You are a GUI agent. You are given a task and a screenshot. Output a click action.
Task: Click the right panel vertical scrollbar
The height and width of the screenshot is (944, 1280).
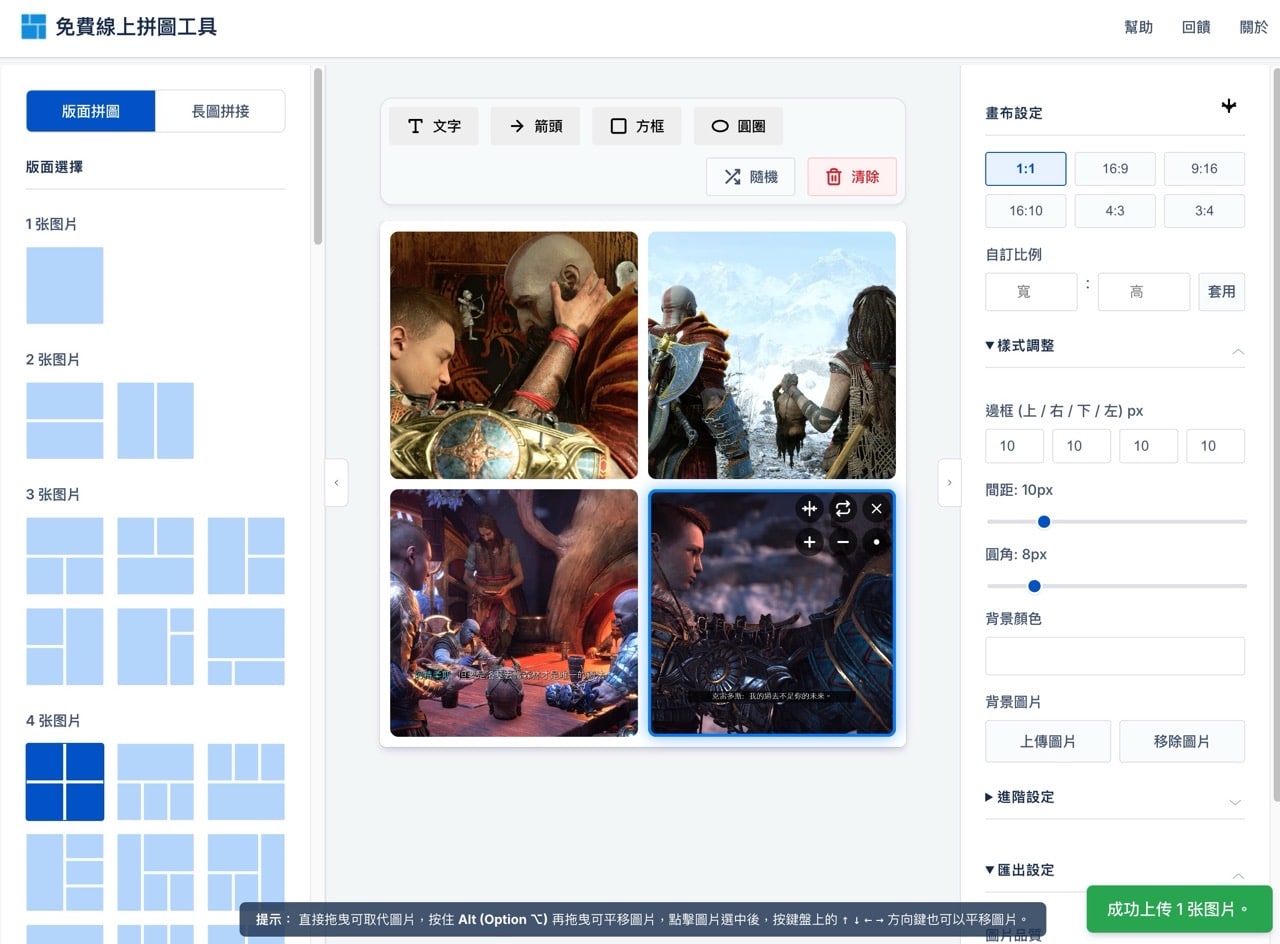pyautogui.click(x=1275, y=433)
